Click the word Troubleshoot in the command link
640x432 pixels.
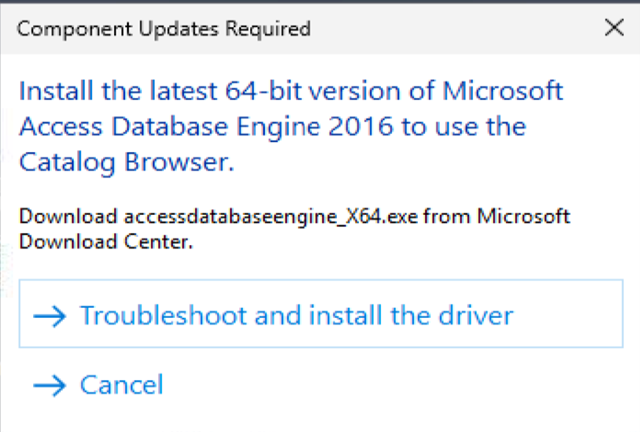(163, 317)
